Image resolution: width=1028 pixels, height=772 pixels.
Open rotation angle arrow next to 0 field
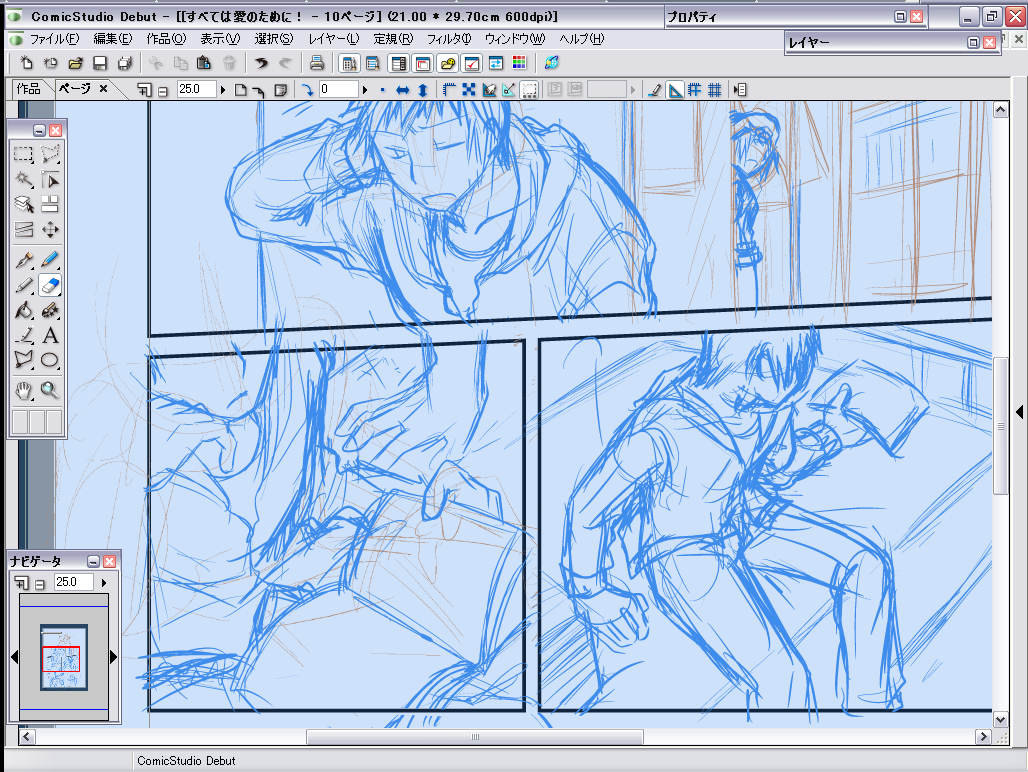(x=365, y=90)
